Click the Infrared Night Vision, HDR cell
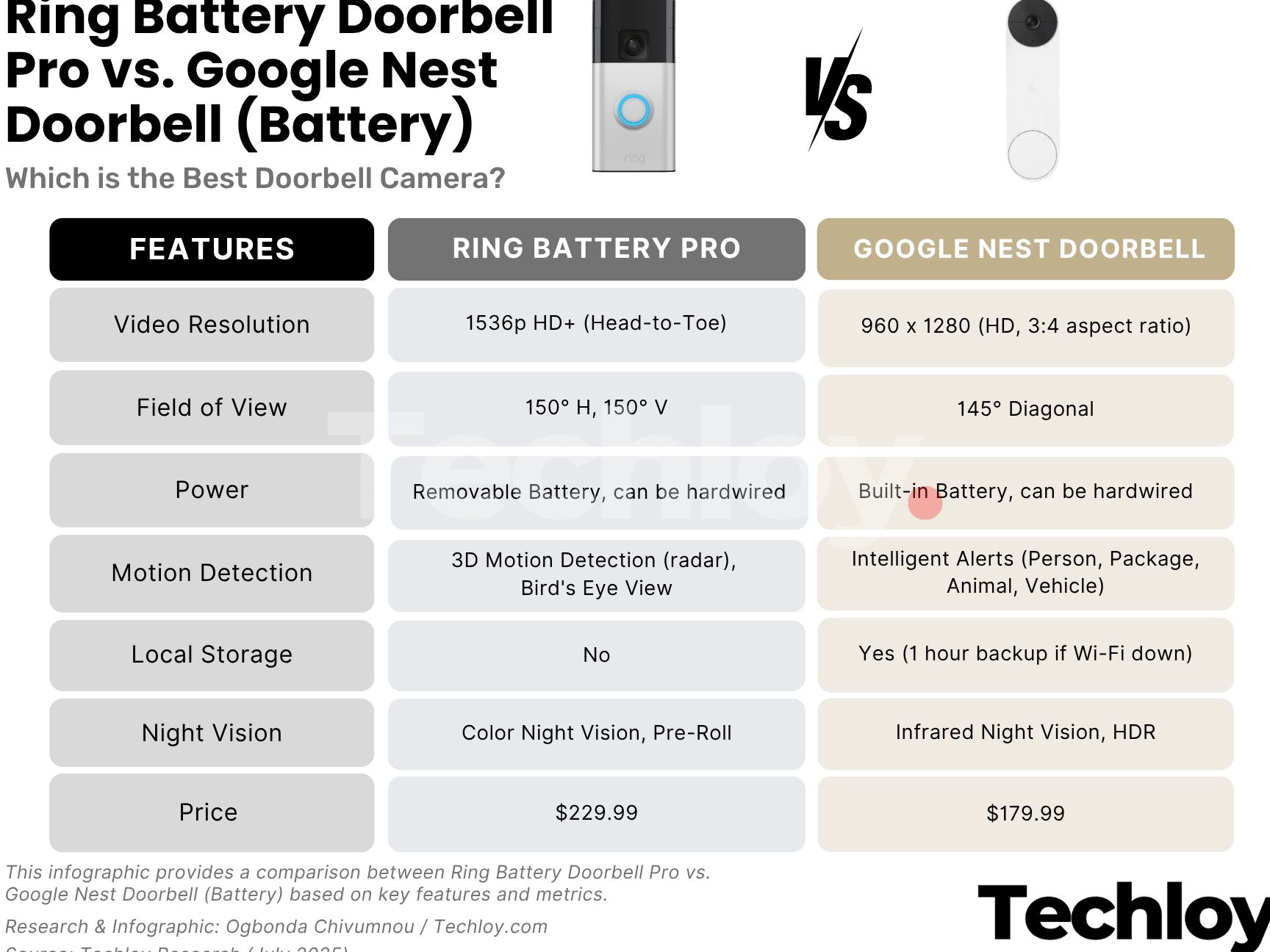The height and width of the screenshot is (952, 1270). tap(1025, 732)
